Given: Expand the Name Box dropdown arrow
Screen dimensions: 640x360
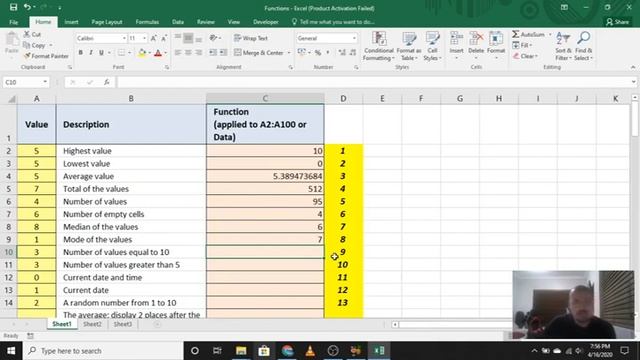Looking at the screenshot, I should [x=45, y=82].
